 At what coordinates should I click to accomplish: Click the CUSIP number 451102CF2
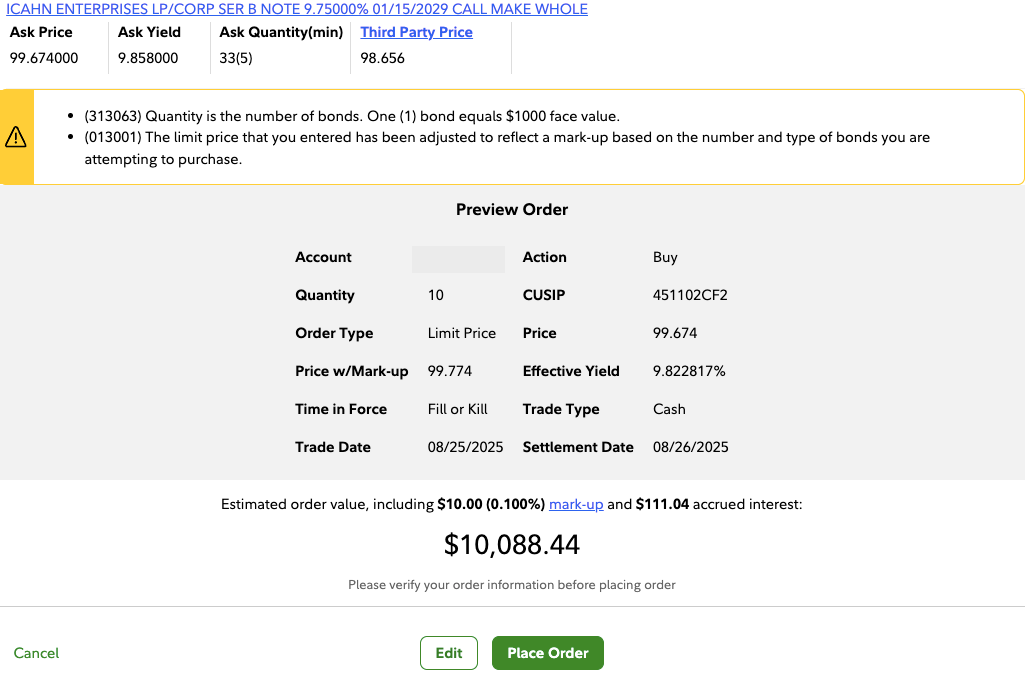click(690, 295)
